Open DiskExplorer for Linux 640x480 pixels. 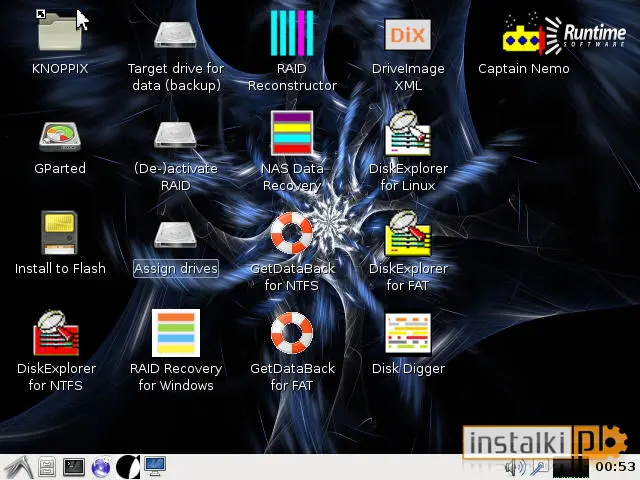tap(408, 133)
